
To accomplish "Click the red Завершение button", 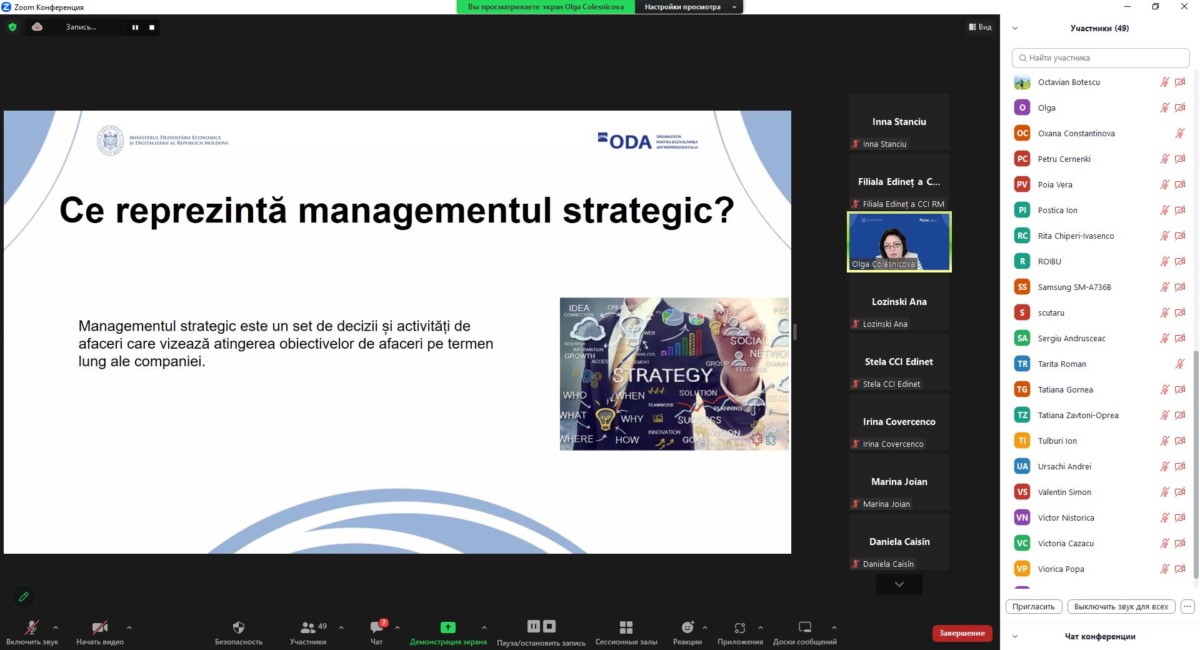I will click(962, 633).
